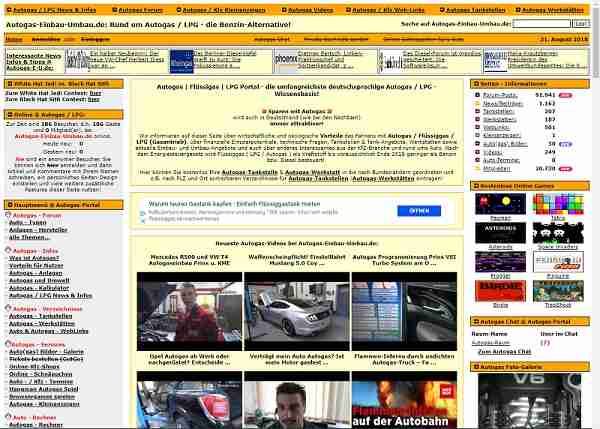Click the icon before Autogas - Services heading
Screen dimensions: 600x429
(8, 344)
